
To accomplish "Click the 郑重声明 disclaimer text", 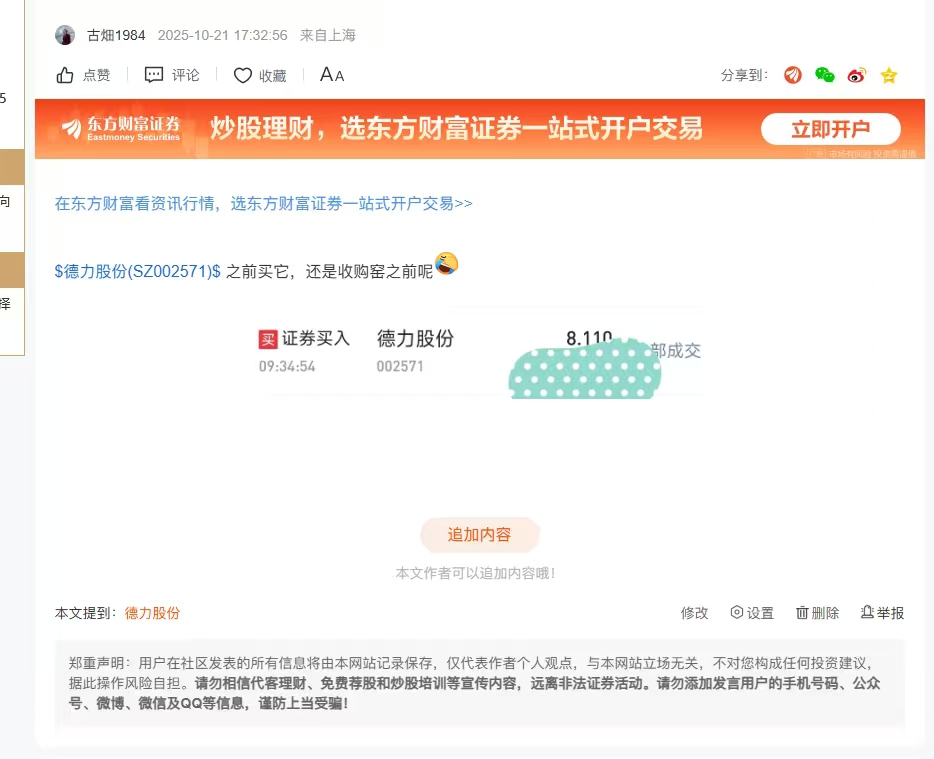I will (474, 683).
